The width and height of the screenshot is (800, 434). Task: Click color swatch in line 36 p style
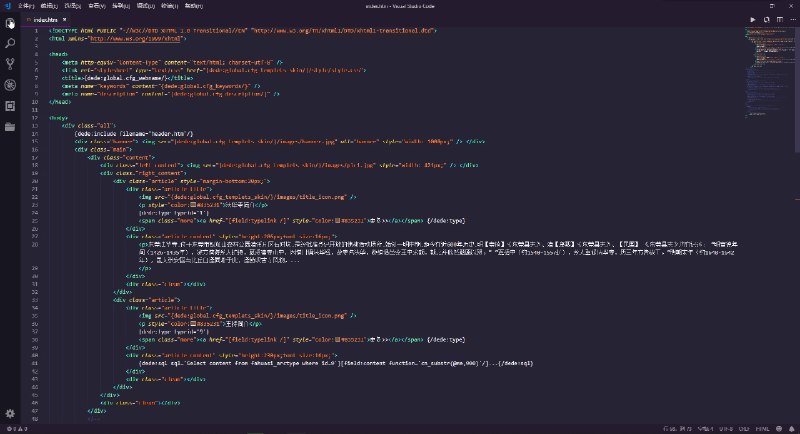pos(193,324)
